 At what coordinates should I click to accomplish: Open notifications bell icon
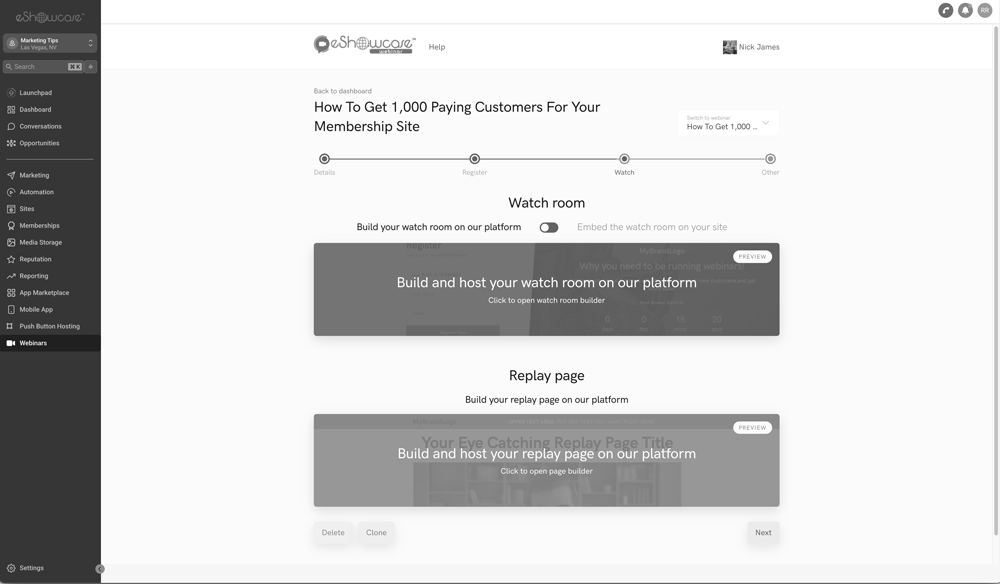pos(965,10)
